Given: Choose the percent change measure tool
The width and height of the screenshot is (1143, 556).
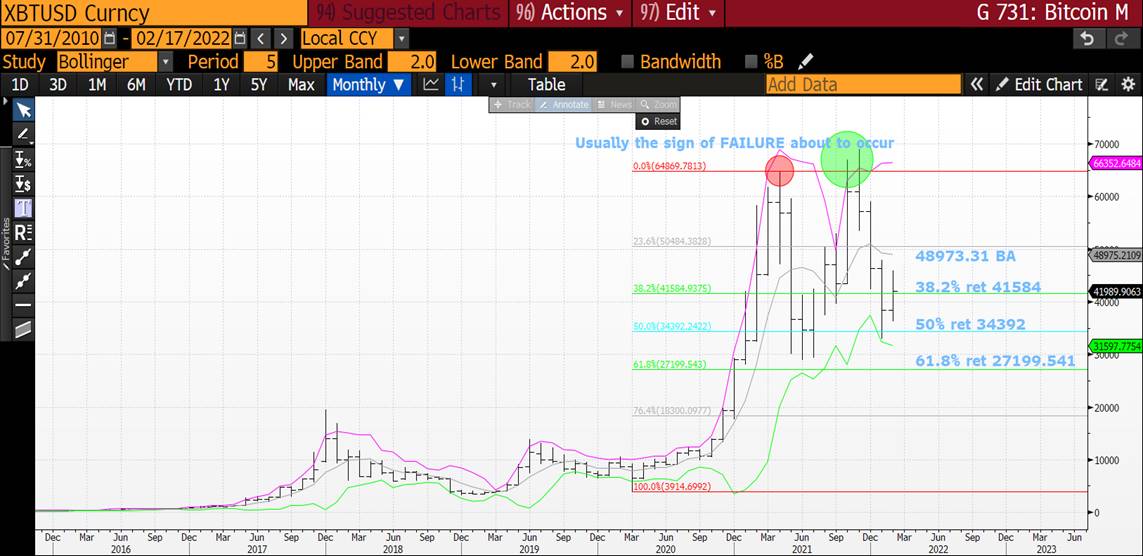Looking at the screenshot, I should point(23,160).
